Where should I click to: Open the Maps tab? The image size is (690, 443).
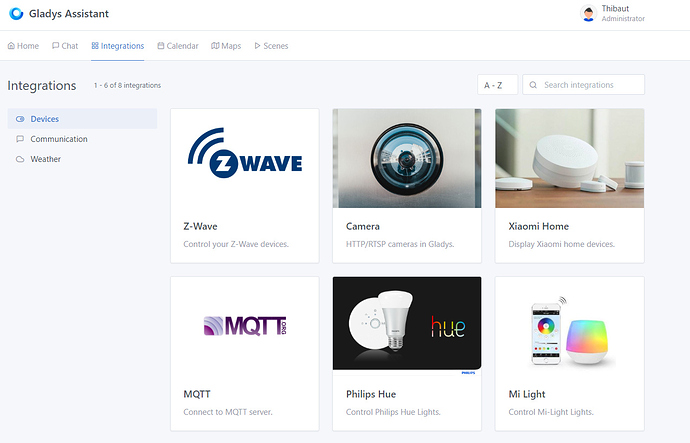point(226,46)
